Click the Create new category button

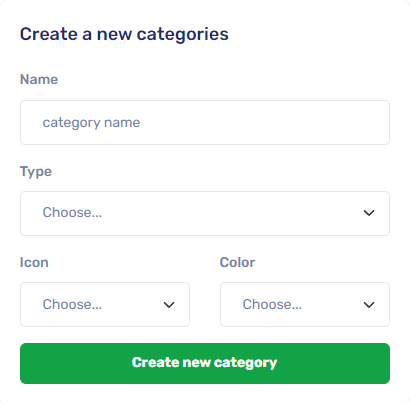pyautogui.click(x=205, y=363)
